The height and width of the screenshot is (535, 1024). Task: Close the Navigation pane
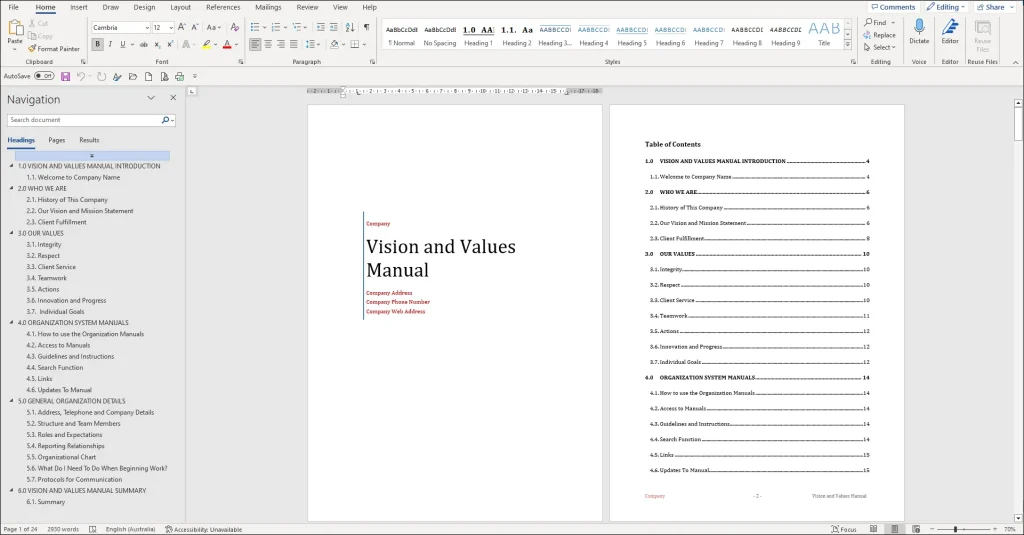[173, 98]
